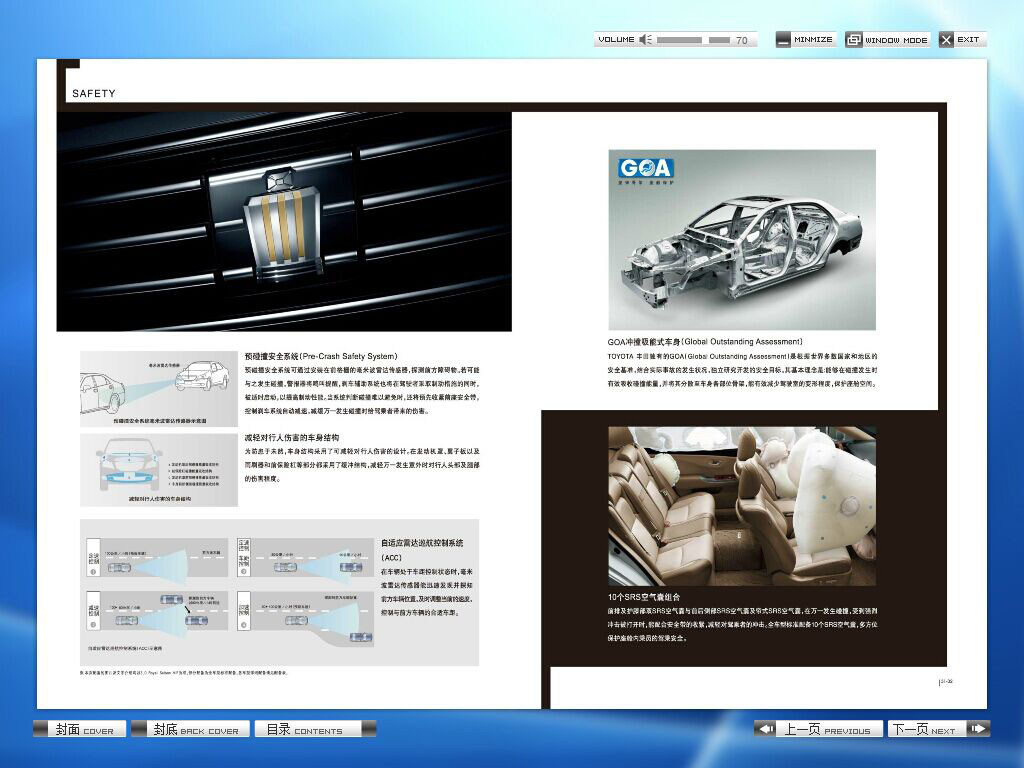The height and width of the screenshot is (768, 1024).
Task: Click the GOA logo badge
Action: pyautogui.click(x=645, y=168)
